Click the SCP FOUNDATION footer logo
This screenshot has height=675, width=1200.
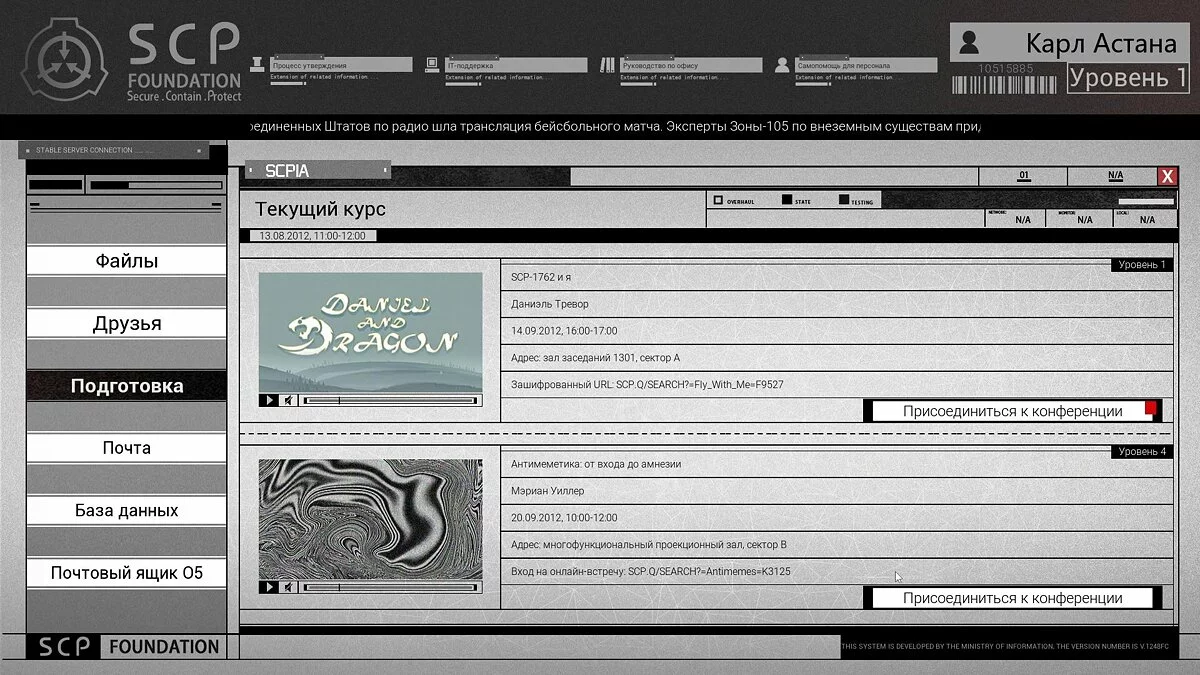coord(127,646)
